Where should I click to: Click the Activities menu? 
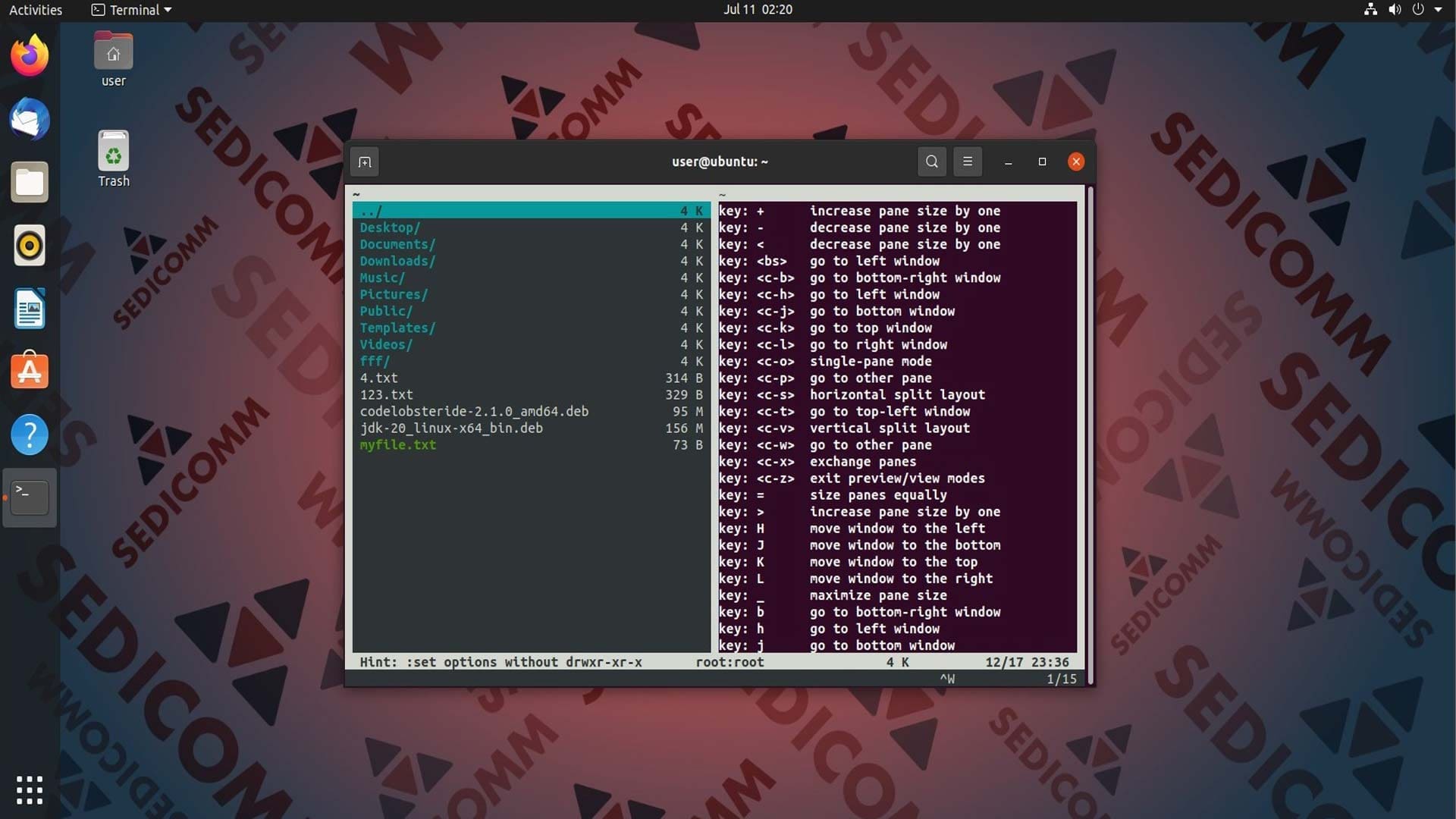point(36,10)
